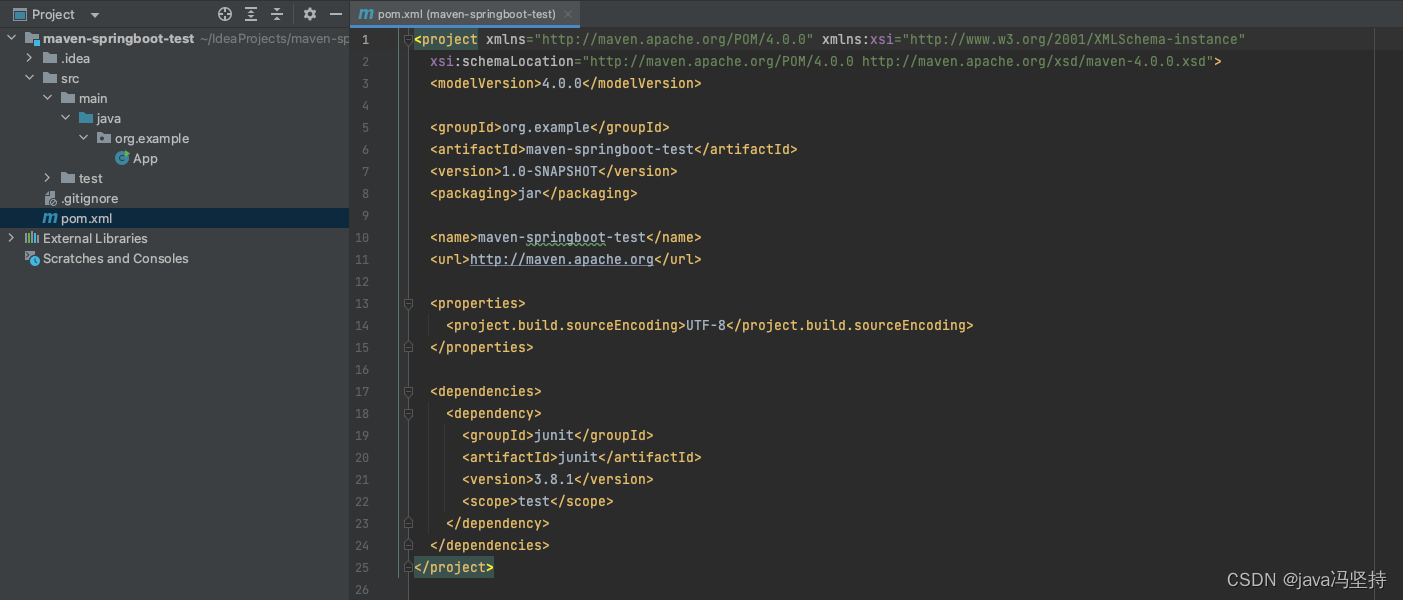
Task: Click the External Libraries icon
Action: click(x=32, y=238)
